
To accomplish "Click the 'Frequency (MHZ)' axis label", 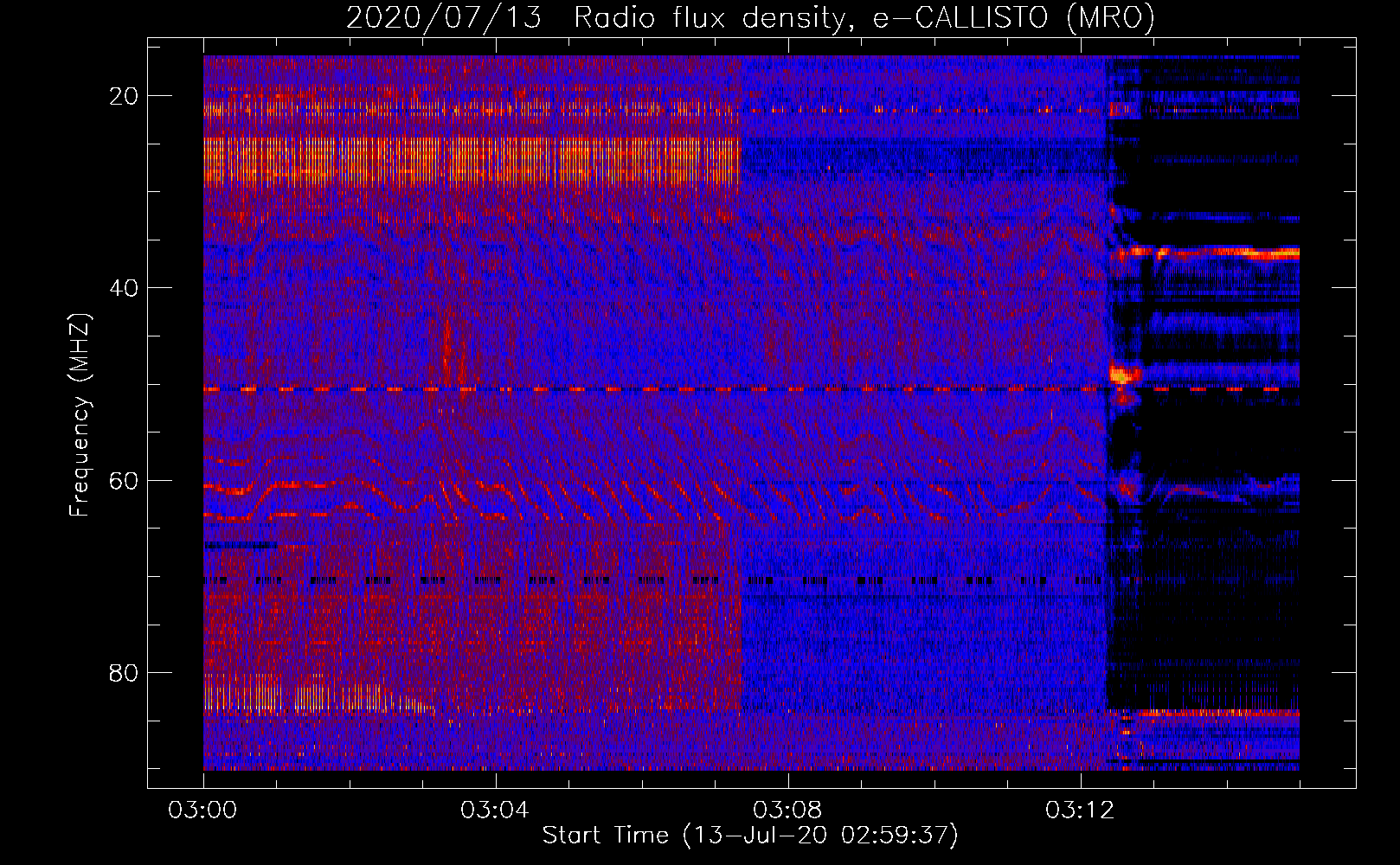I will point(80,415).
